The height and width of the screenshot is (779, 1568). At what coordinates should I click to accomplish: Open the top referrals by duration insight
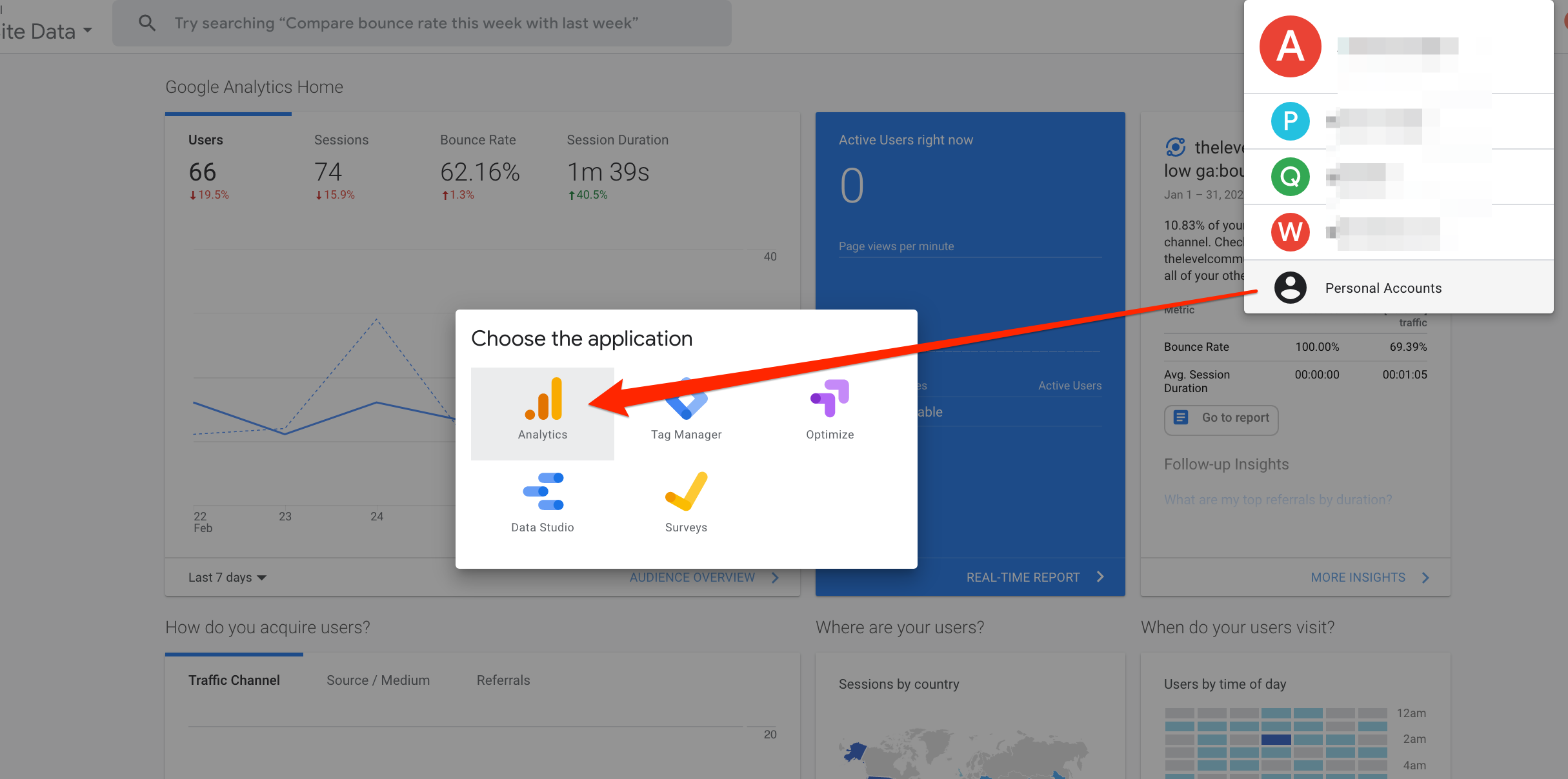pyautogui.click(x=1278, y=500)
